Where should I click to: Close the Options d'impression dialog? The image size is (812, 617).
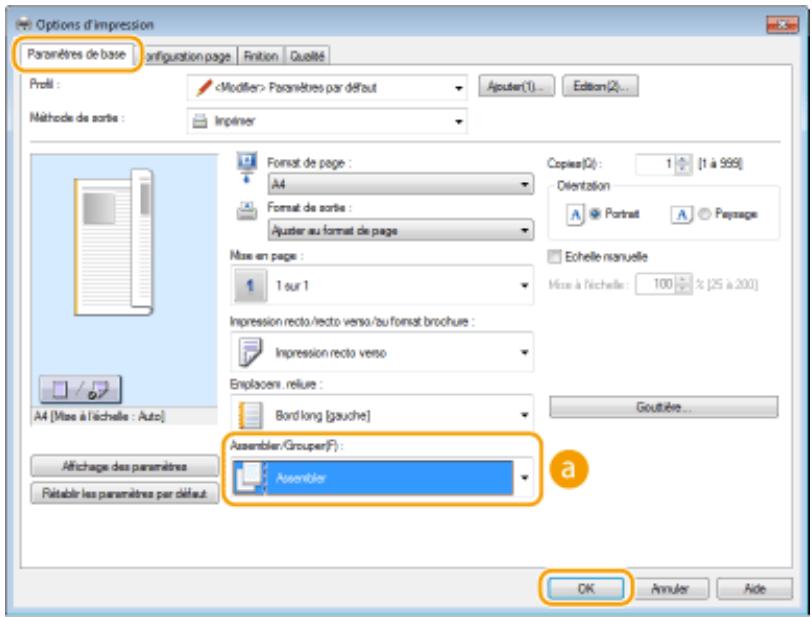pos(782,24)
